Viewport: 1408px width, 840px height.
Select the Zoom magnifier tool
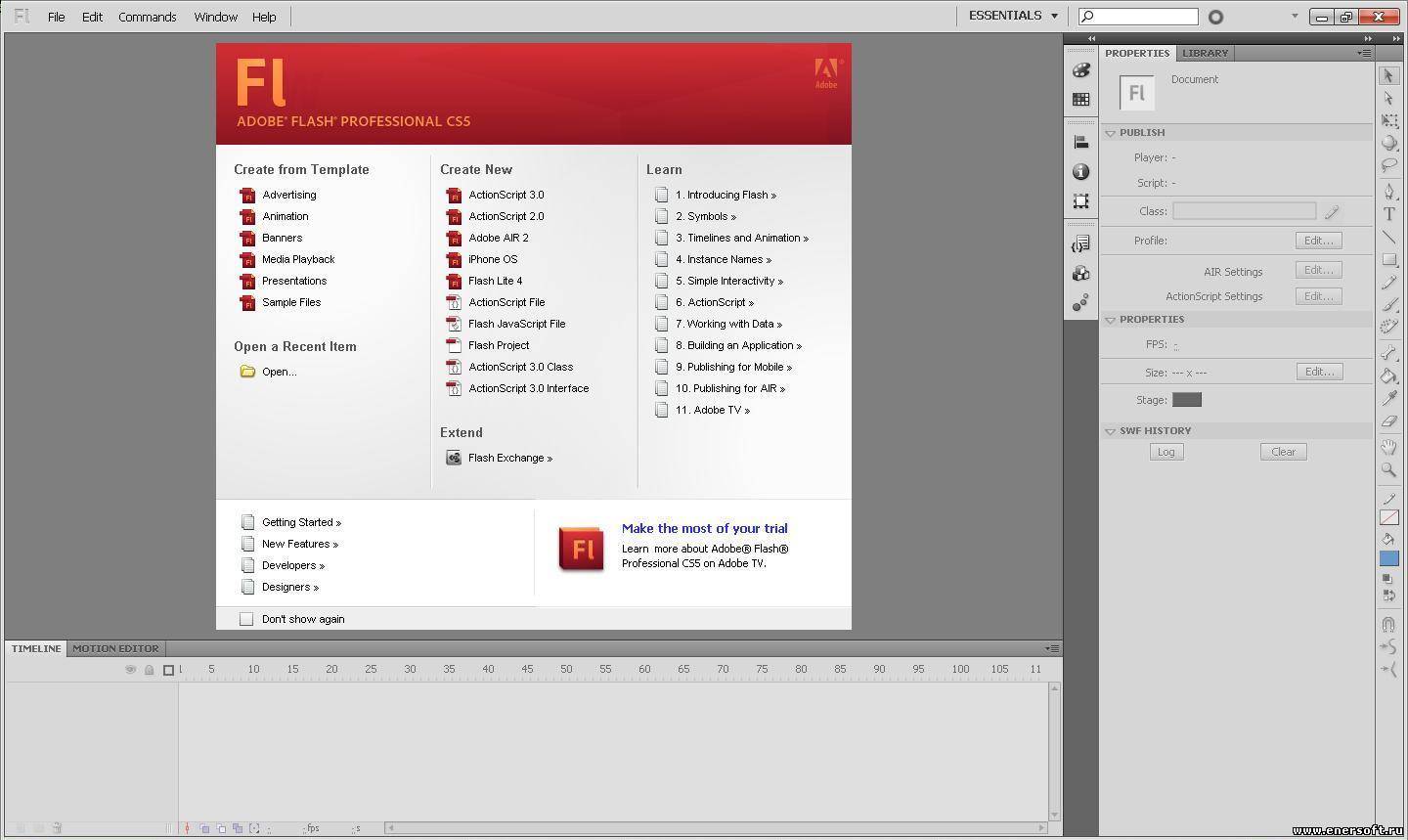[x=1388, y=469]
